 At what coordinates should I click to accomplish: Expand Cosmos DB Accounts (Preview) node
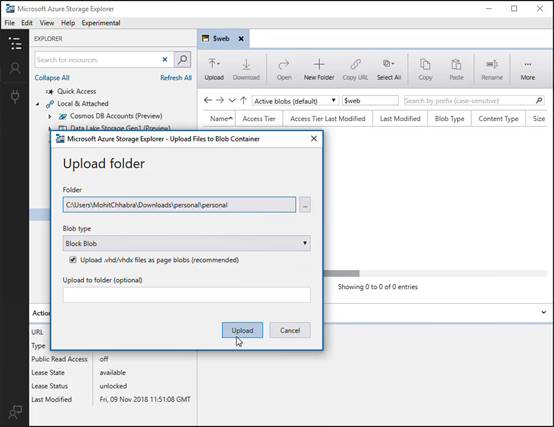[49, 116]
